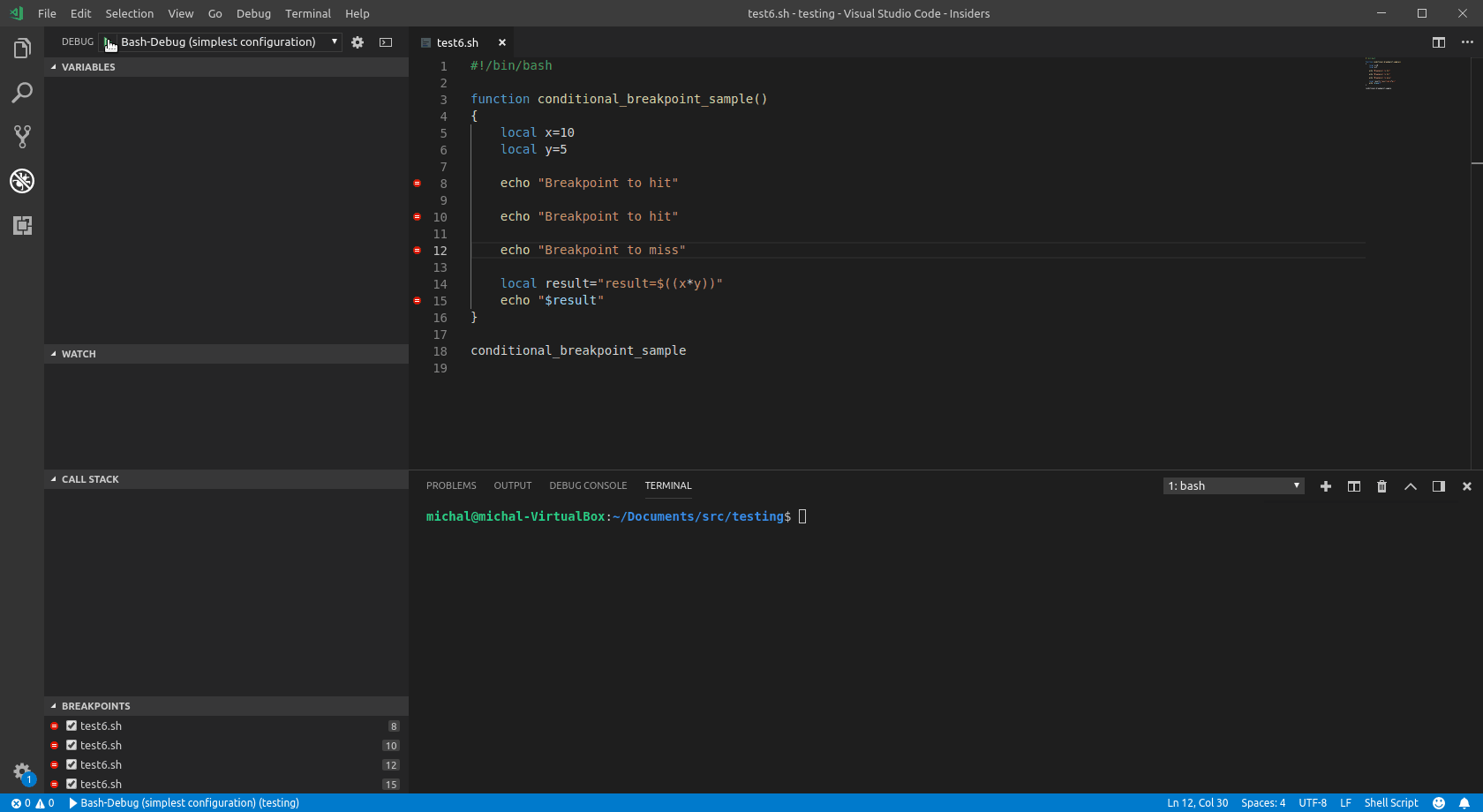Viewport: 1483px width, 812px height.
Task: Open notifications bell in status bar
Action: coord(1464,803)
